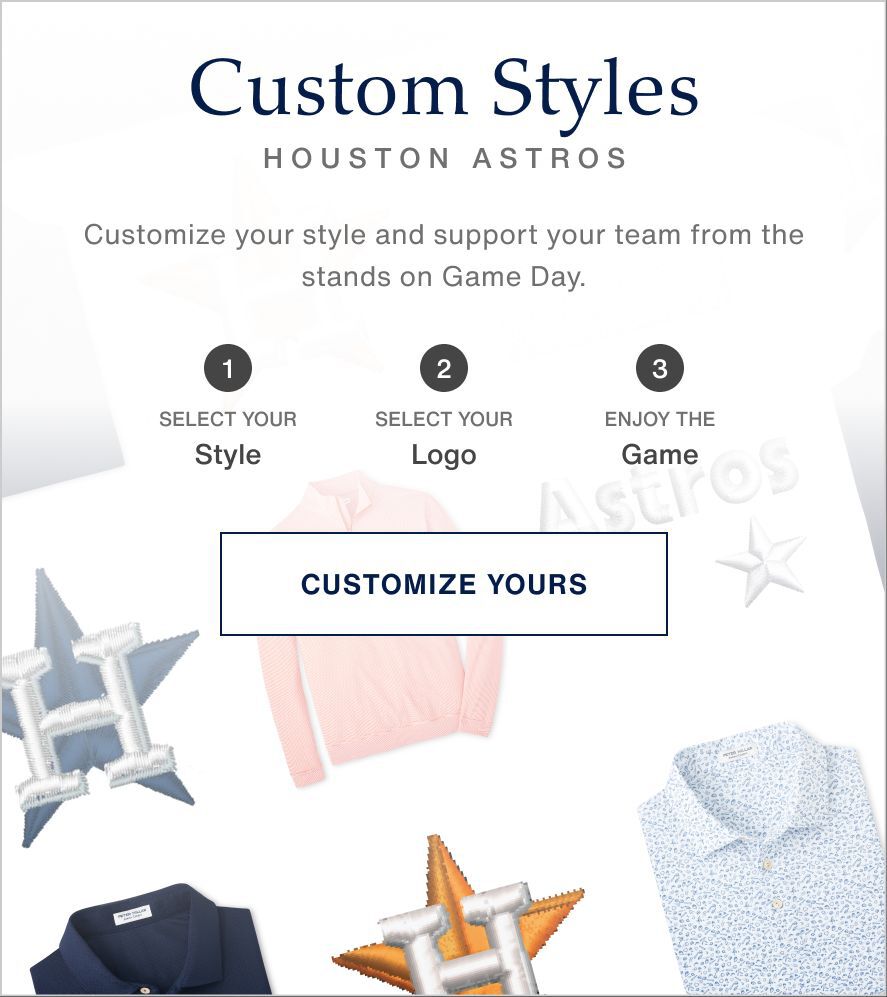Image resolution: width=887 pixels, height=997 pixels.
Task: Open the navy polo shirt image
Action: 153,941
